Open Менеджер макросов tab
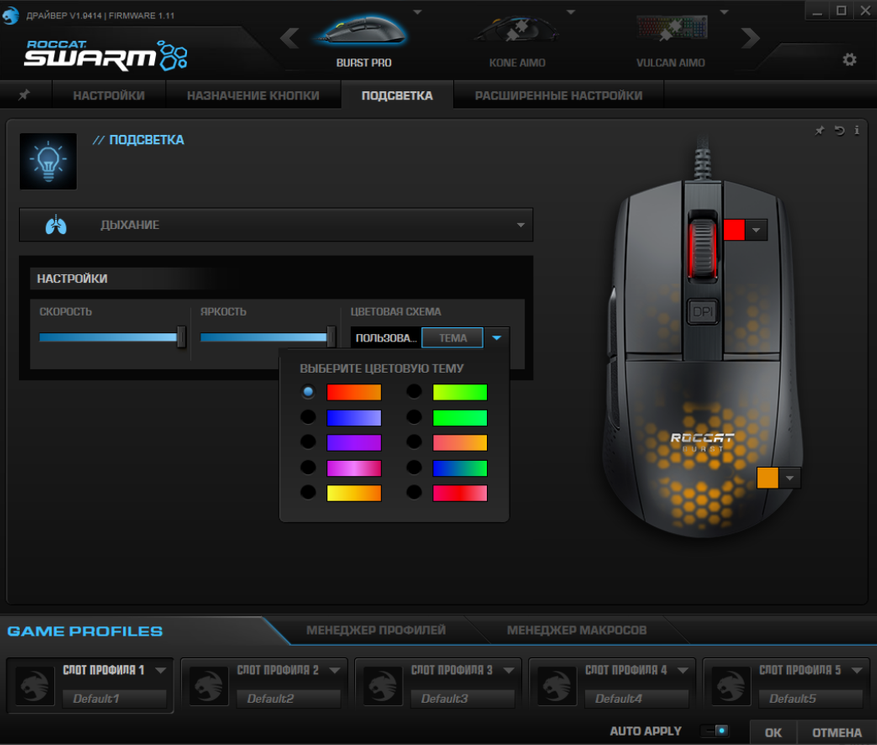877x745 pixels. click(x=577, y=630)
